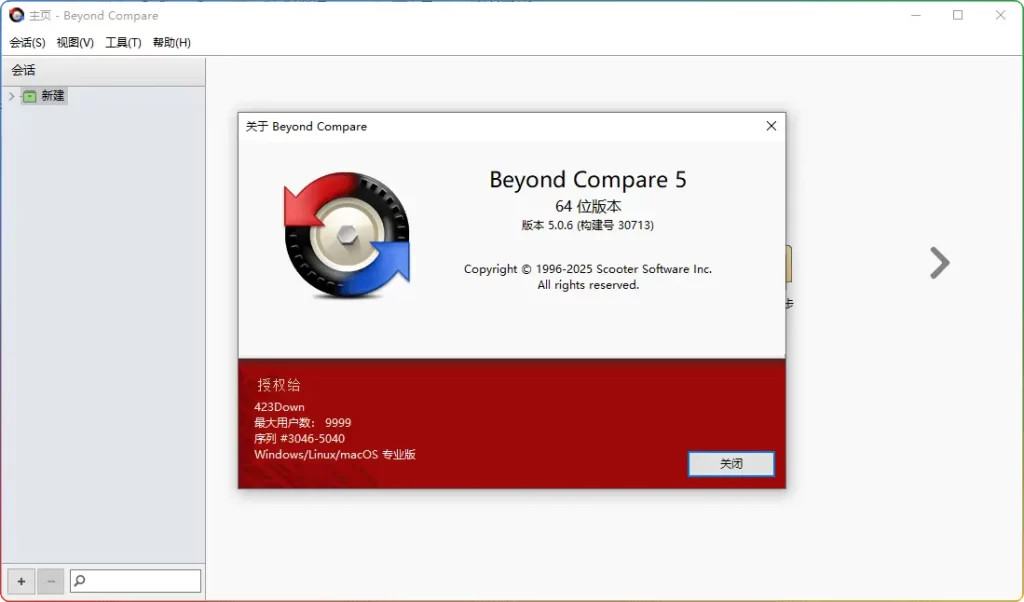Select the 新建 item in session tree

click(x=52, y=96)
